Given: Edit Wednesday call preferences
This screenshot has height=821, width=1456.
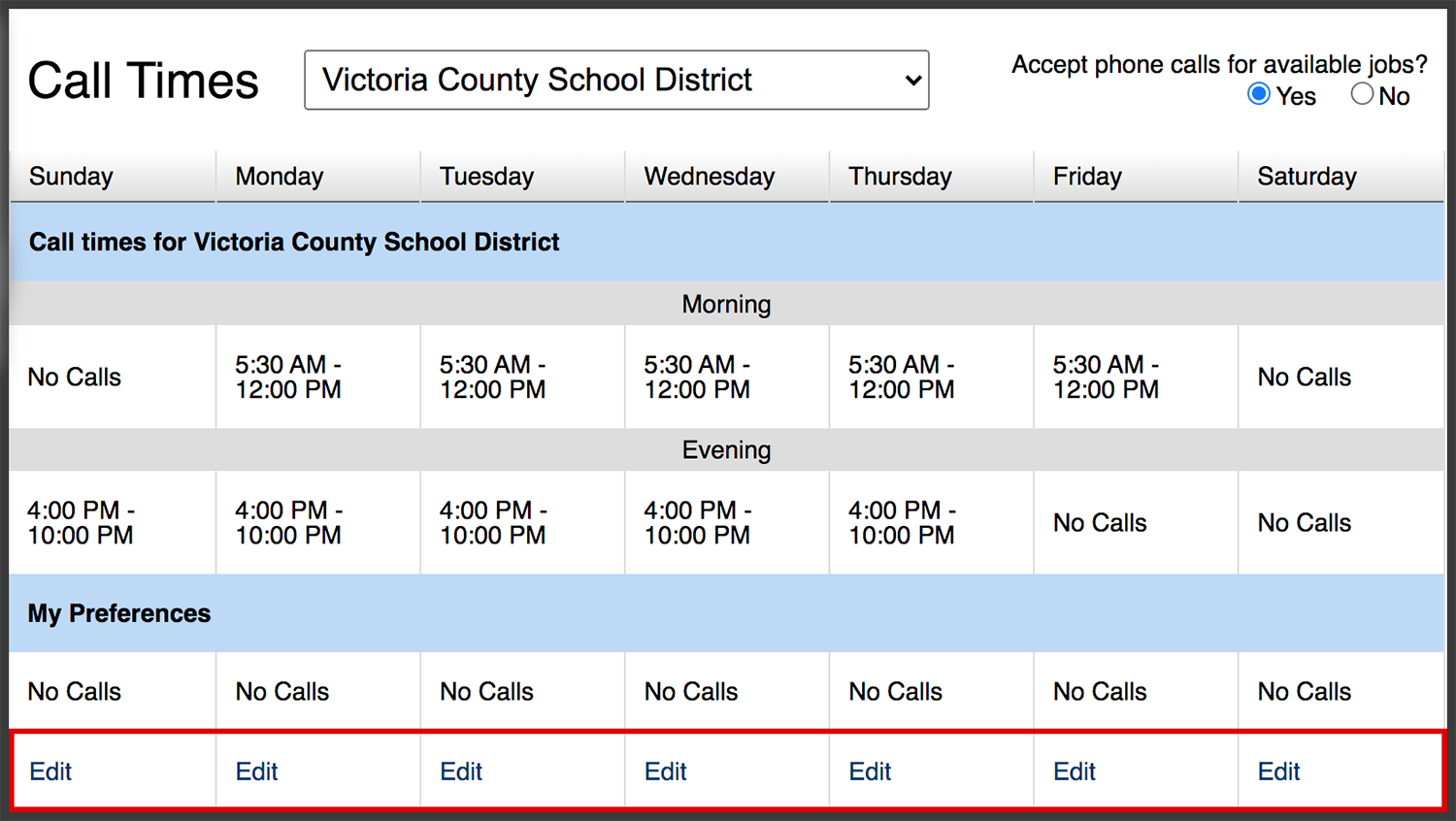Looking at the screenshot, I should tap(666, 772).
